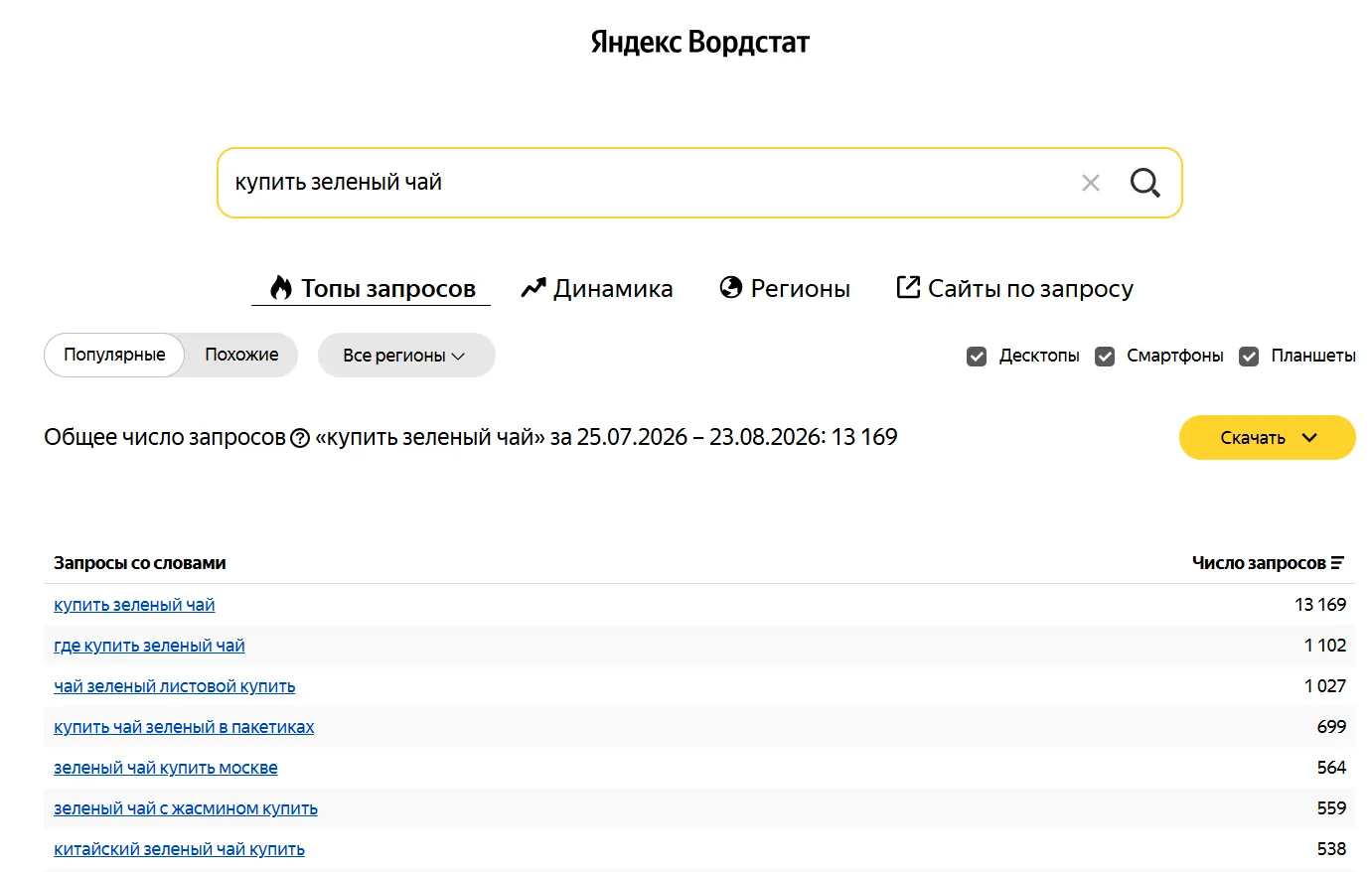Select the 699 request count
1372x872 pixels.
tap(1331, 727)
